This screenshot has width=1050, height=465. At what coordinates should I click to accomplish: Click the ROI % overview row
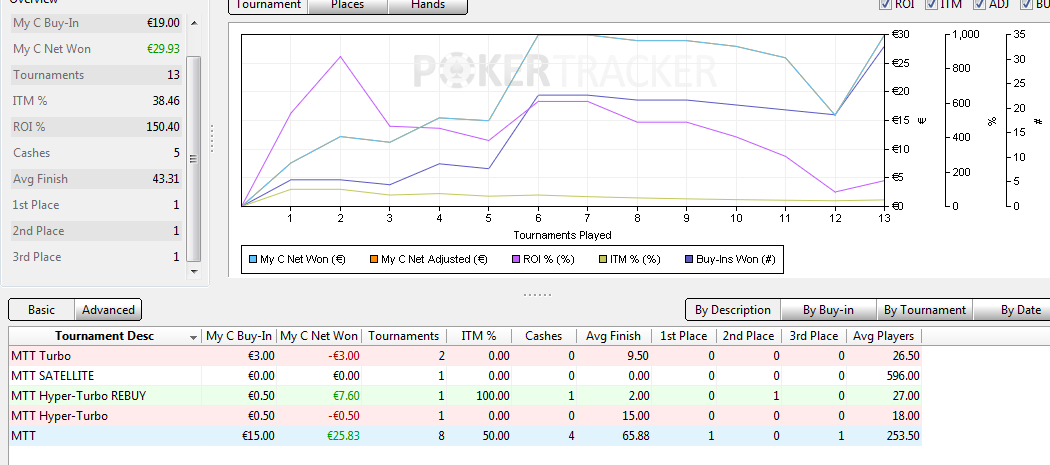[x=96, y=127]
